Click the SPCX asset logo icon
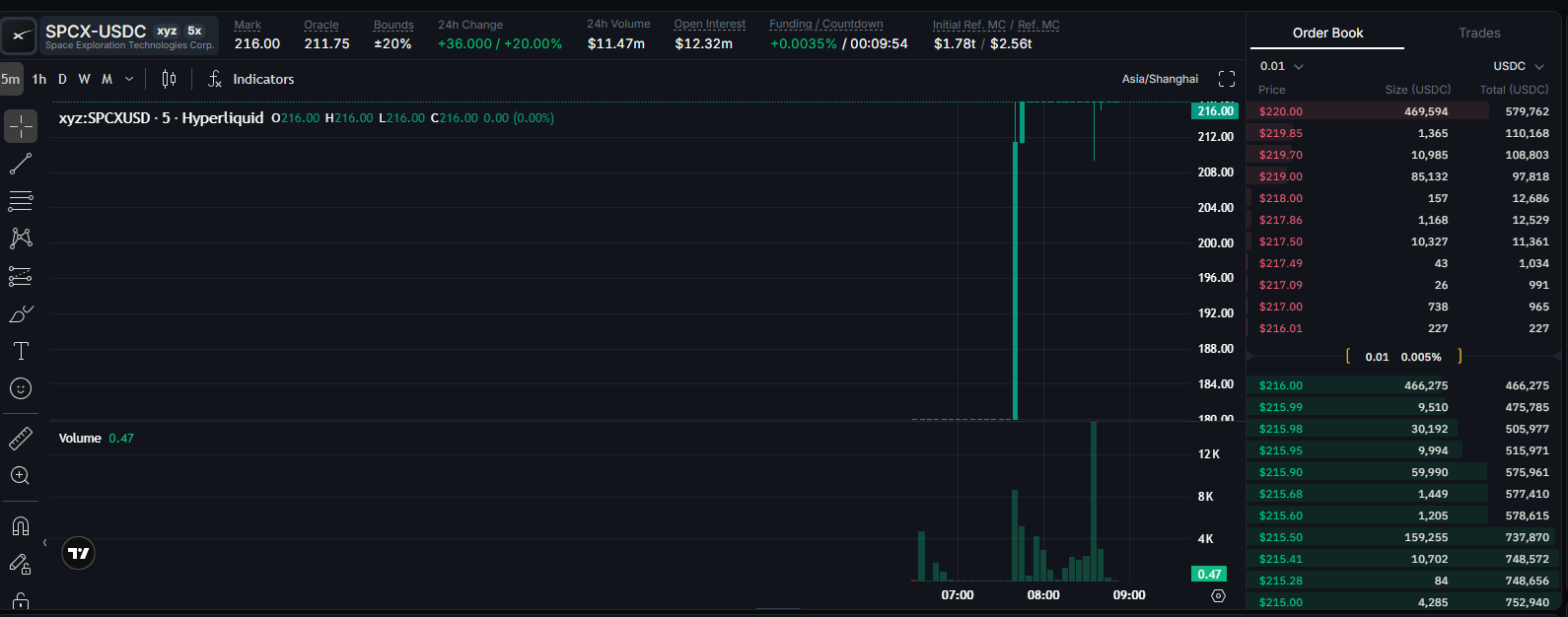1568x617 pixels. coord(19,35)
